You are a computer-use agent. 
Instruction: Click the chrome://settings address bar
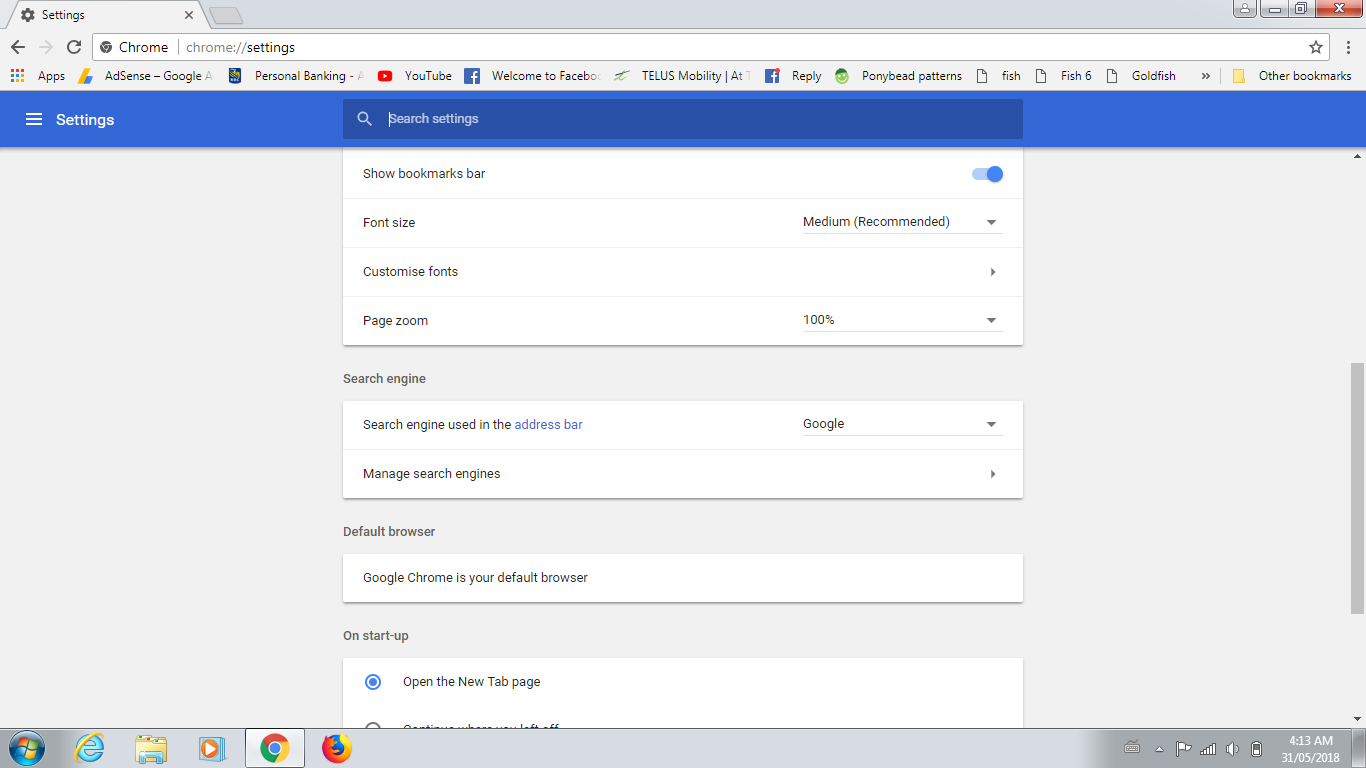711,47
